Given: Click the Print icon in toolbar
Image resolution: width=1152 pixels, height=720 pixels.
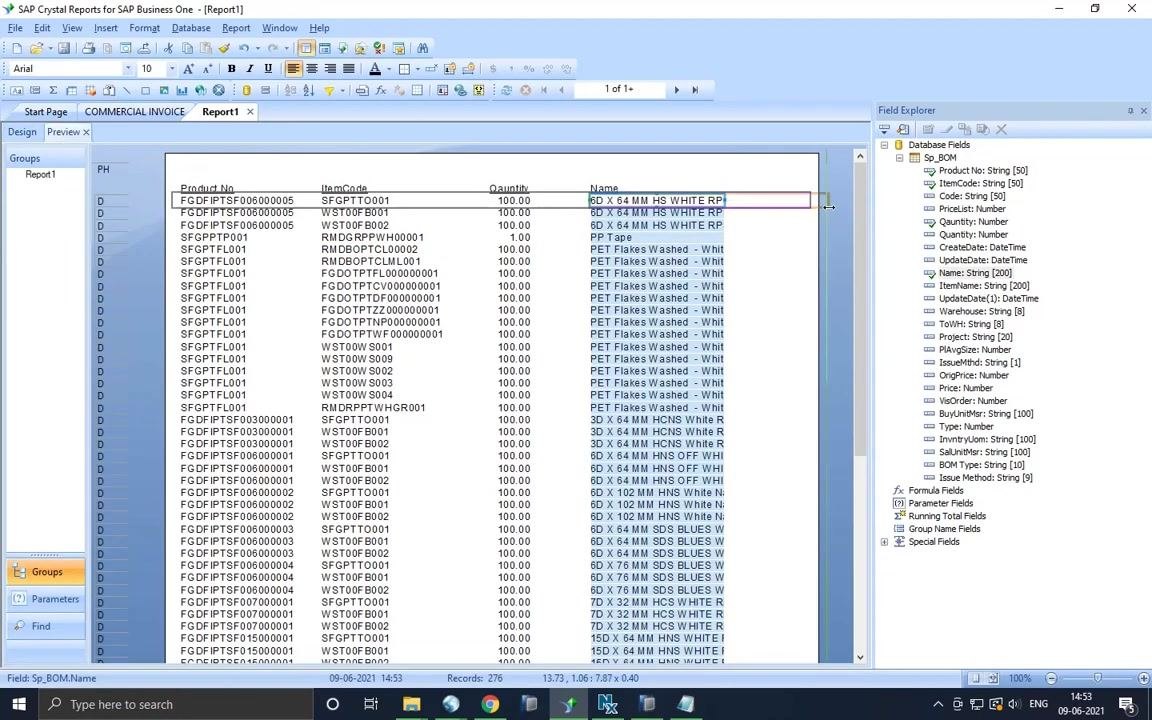Looking at the screenshot, I should point(88,48).
